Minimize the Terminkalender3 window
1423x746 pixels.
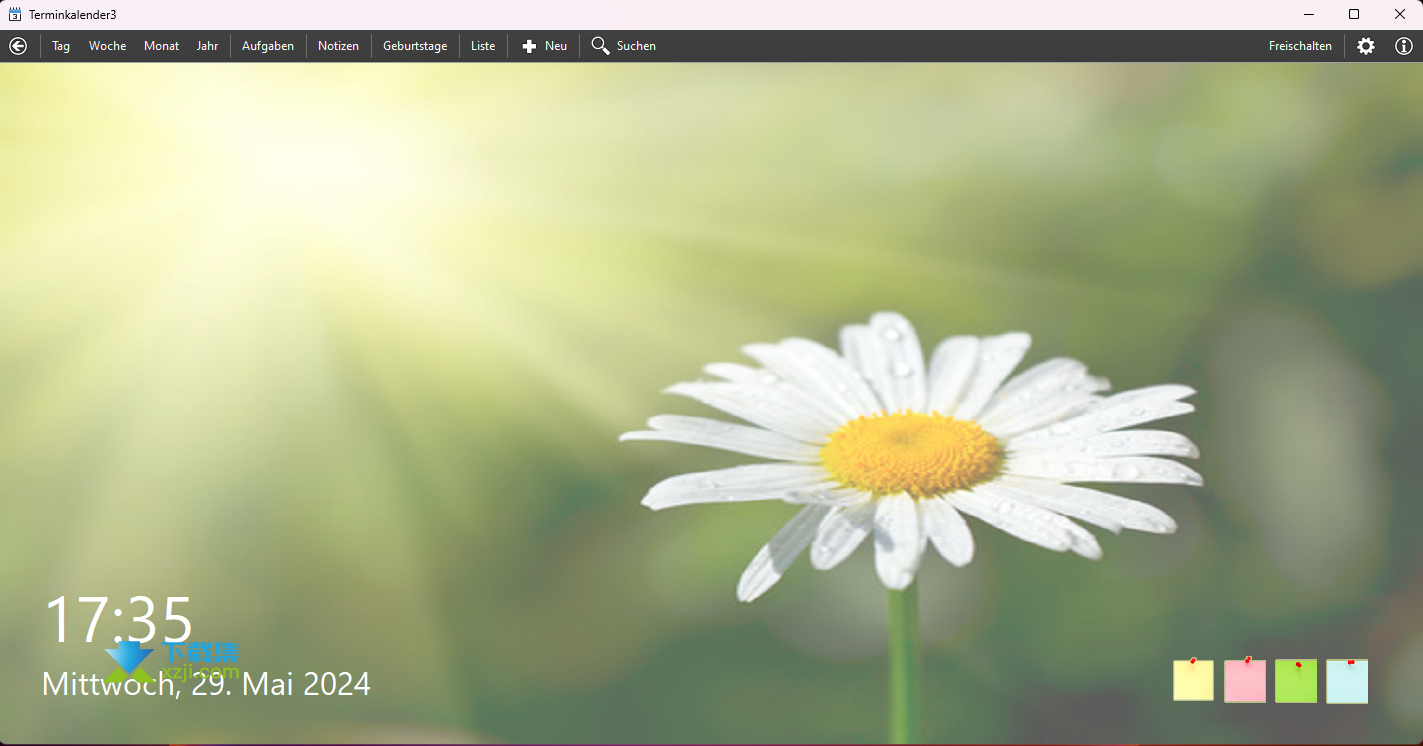click(1310, 14)
